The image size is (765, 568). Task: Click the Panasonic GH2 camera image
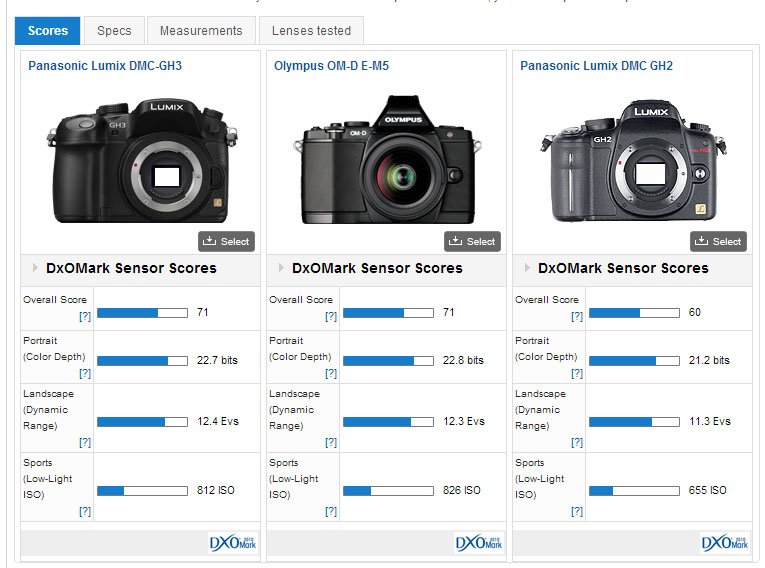632,160
